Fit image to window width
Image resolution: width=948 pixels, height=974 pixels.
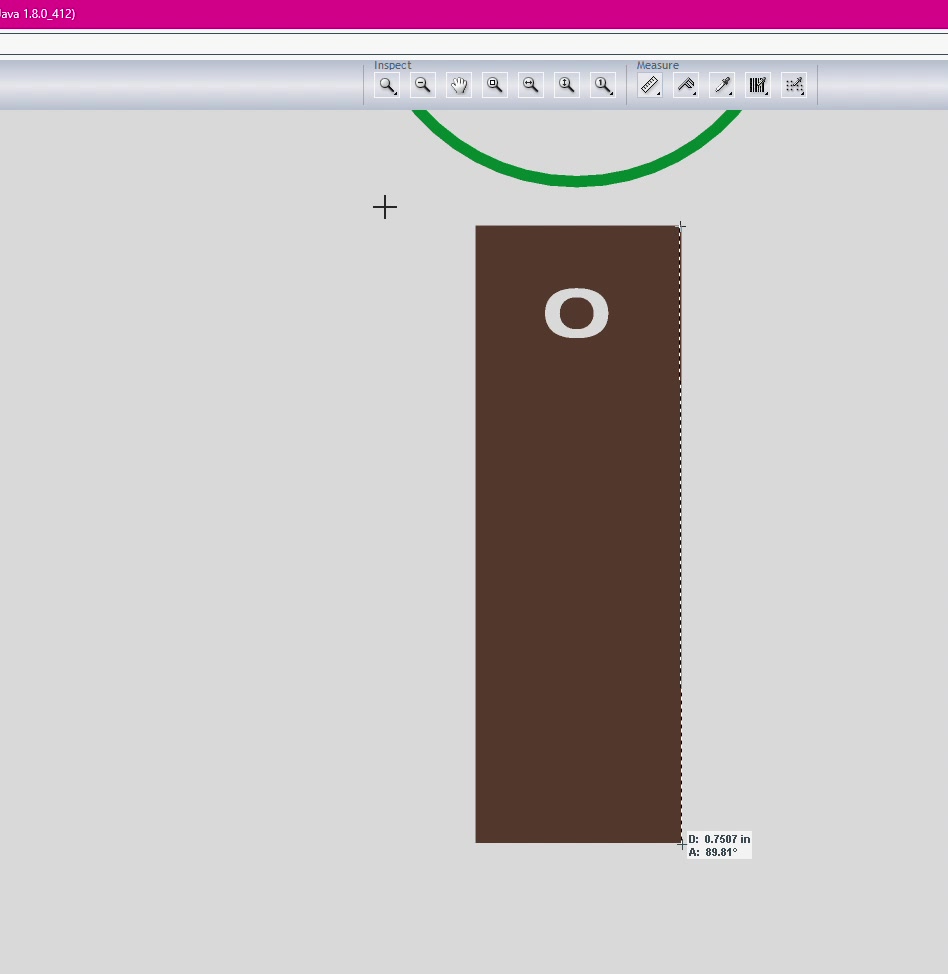click(530, 85)
